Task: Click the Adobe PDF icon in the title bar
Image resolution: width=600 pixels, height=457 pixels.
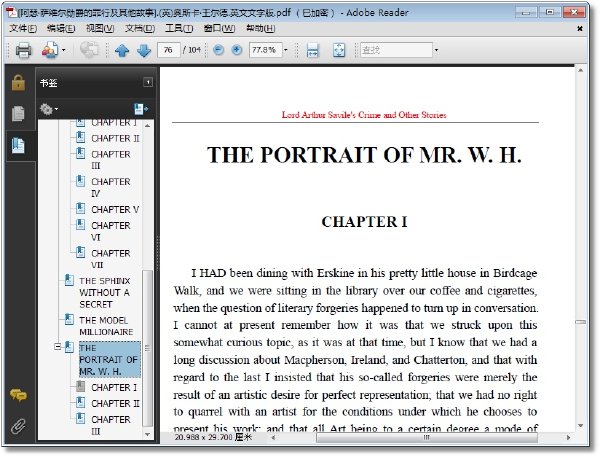Action: pos(12,12)
